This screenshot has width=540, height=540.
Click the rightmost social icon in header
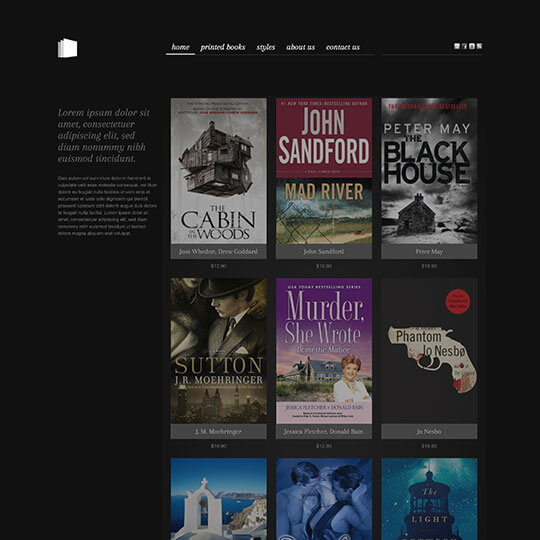tap(479, 46)
